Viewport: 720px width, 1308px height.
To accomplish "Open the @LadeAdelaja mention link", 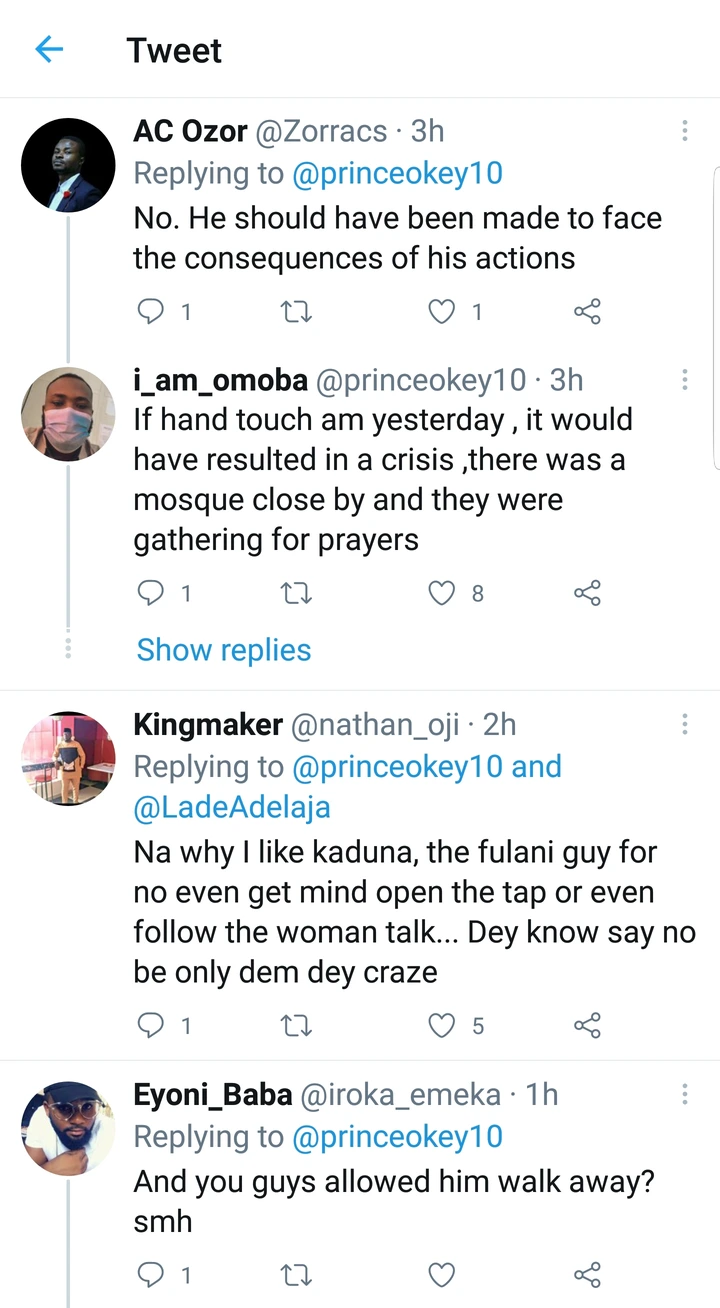I will tap(232, 808).
